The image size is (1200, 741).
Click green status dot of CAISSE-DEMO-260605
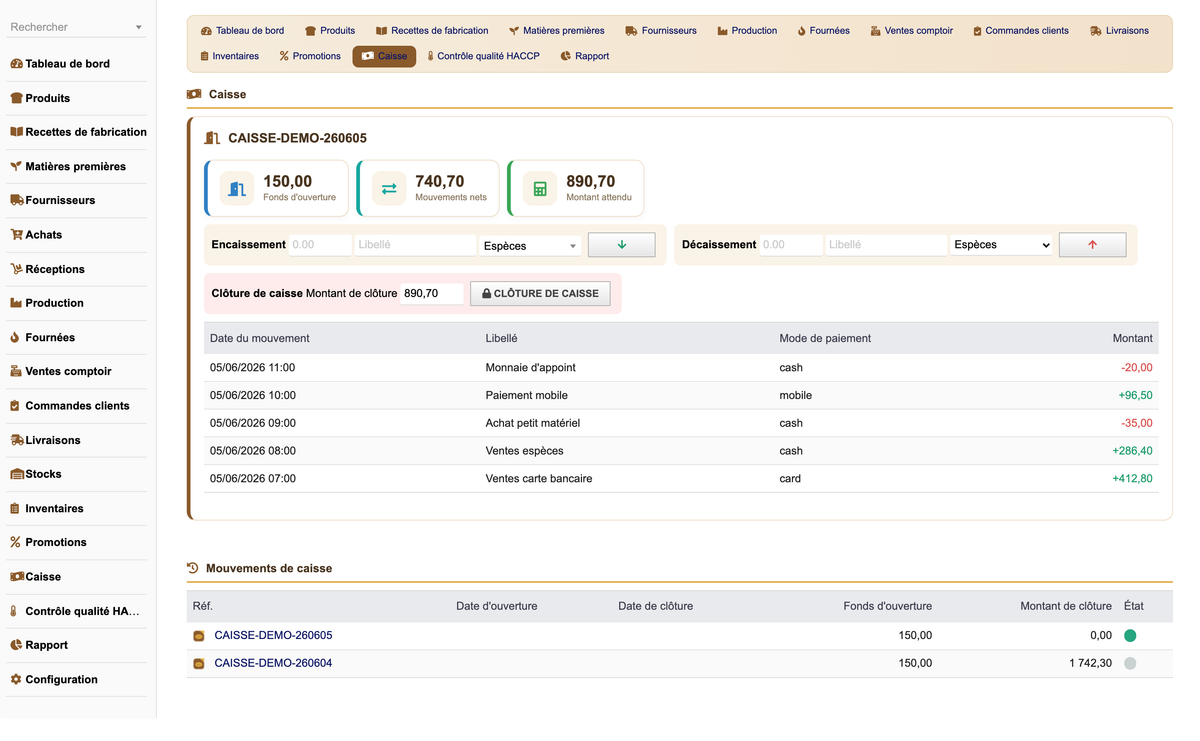click(x=1130, y=636)
